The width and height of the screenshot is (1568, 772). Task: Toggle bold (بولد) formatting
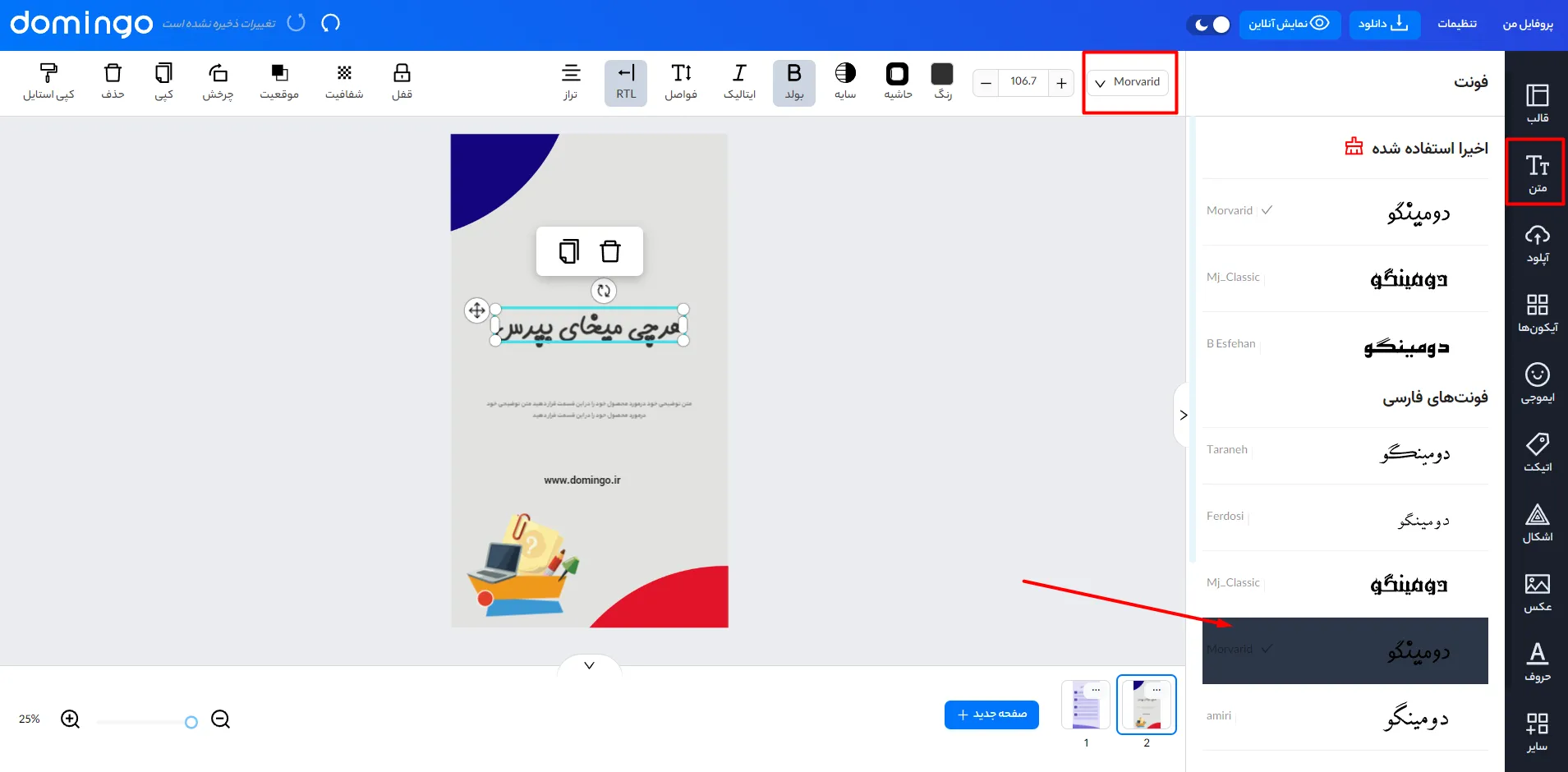click(x=794, y=82)
